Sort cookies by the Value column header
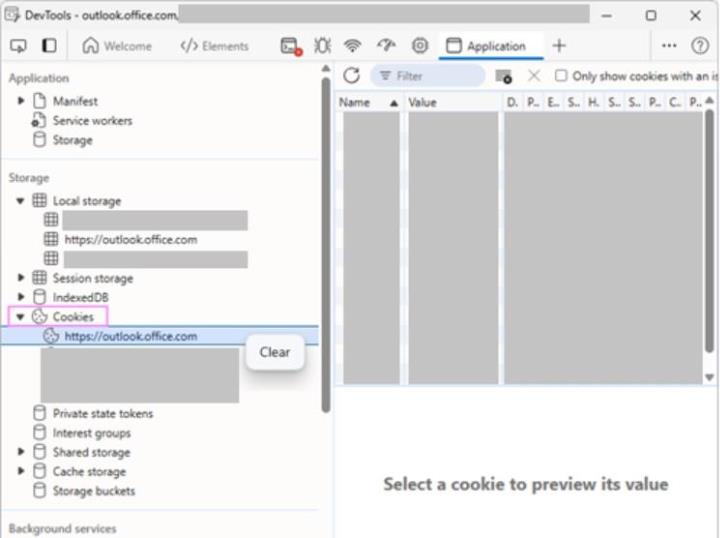This screenshot has width=720, height=538. pyautogui.click(x=453, y=102)
